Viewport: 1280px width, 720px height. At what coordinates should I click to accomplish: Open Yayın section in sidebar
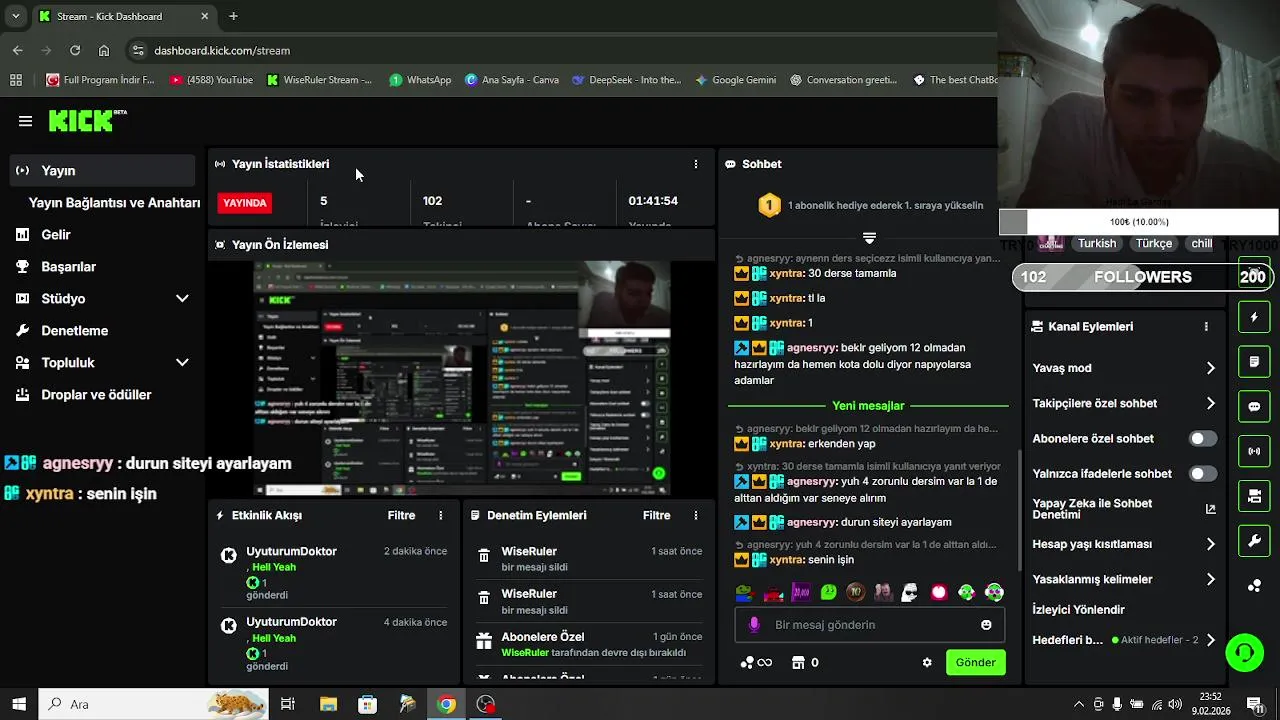pos(101,170)
